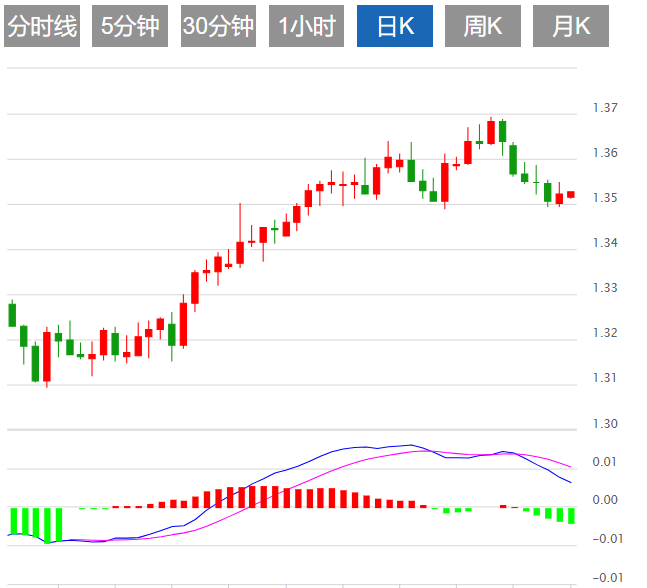Click the 1.34 price axis label
This screenshot has width=647, height=588.
pyautogui.click(x=605, y=243)
